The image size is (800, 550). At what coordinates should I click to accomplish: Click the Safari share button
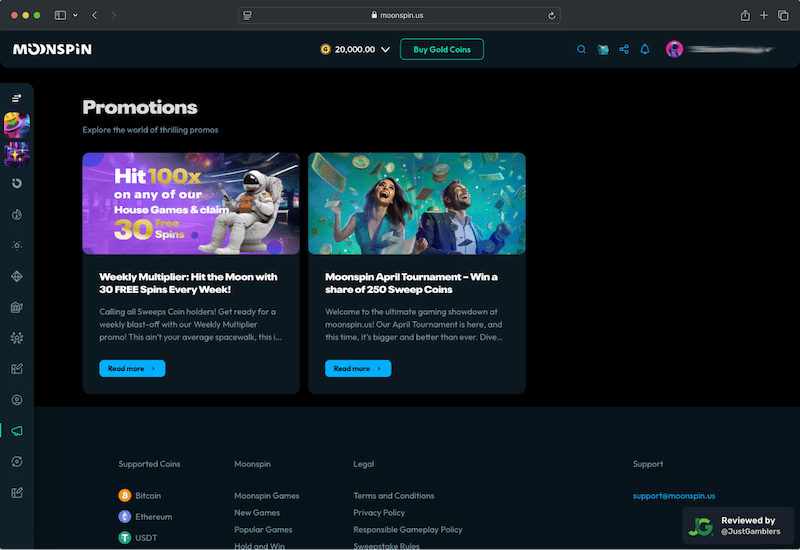(745, 15)
